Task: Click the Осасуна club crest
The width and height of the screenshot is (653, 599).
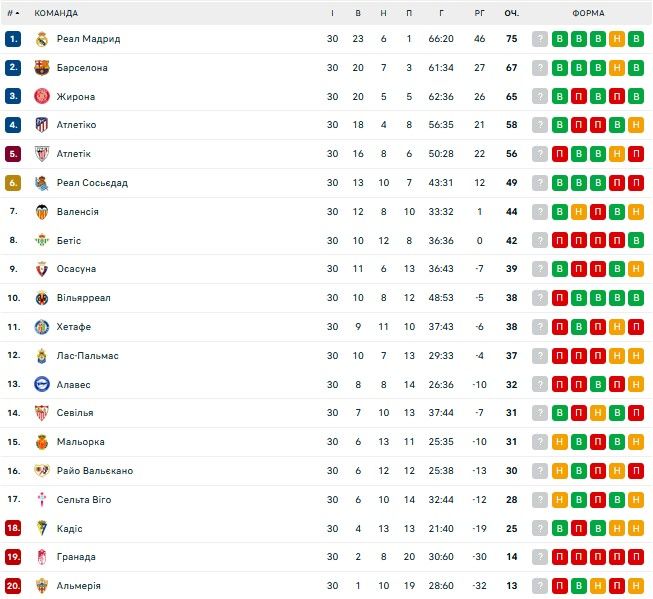Action: 42,269
